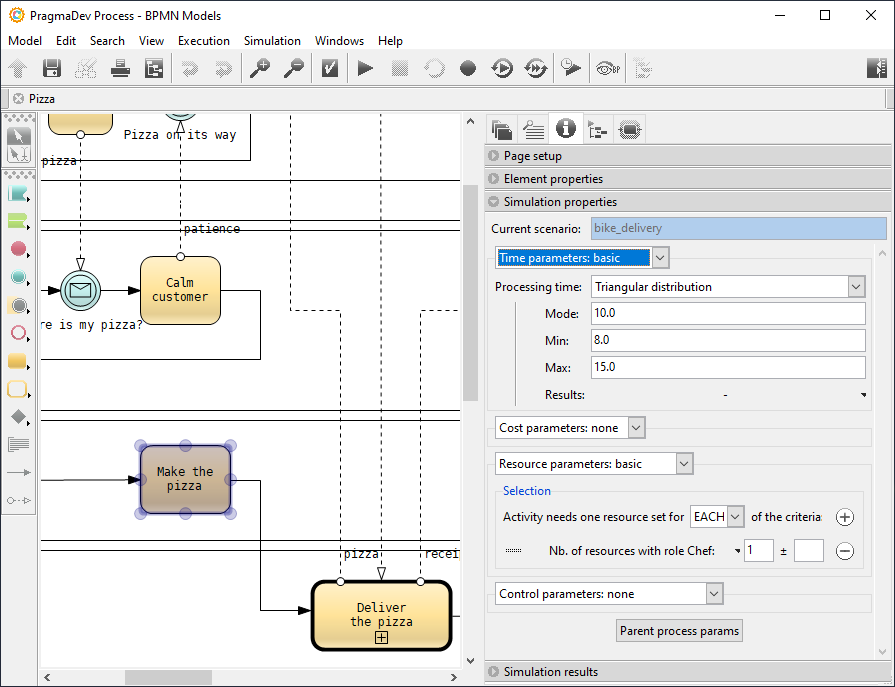Open the Simulation menu
The width and height of the screenshot is (895, 687).
pos(272,41)
